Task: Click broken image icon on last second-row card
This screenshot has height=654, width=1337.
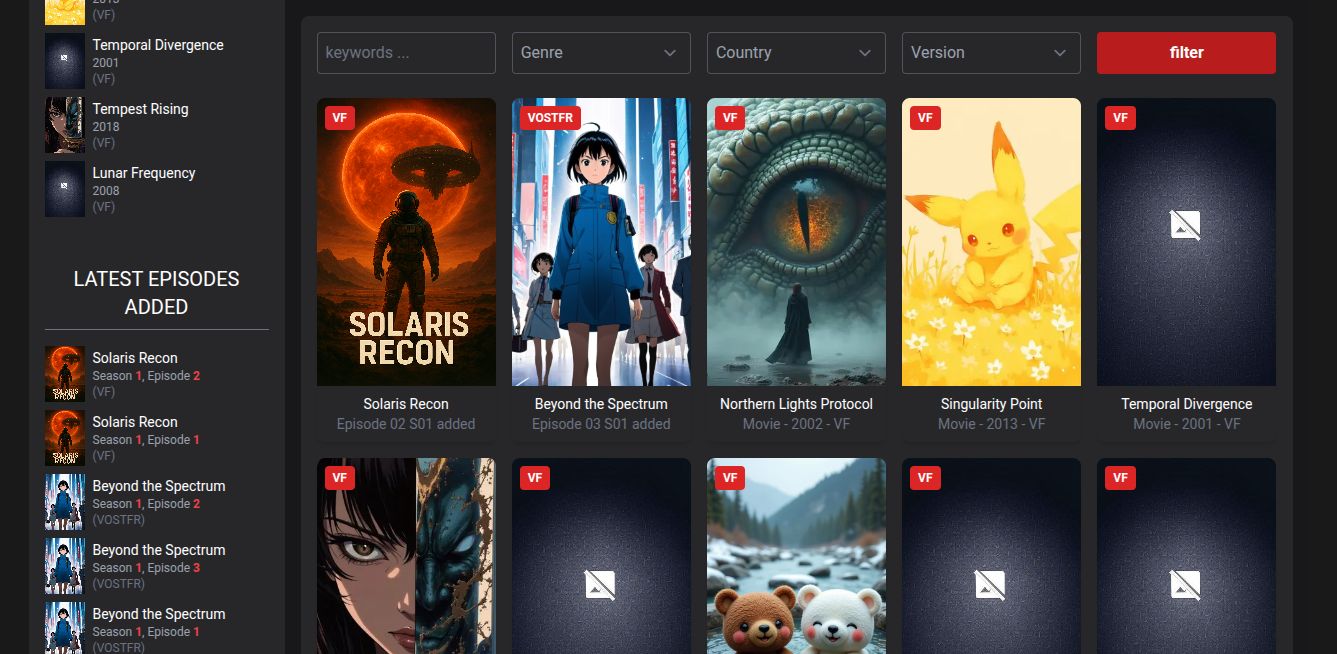Action: [x=1186, y=585]
